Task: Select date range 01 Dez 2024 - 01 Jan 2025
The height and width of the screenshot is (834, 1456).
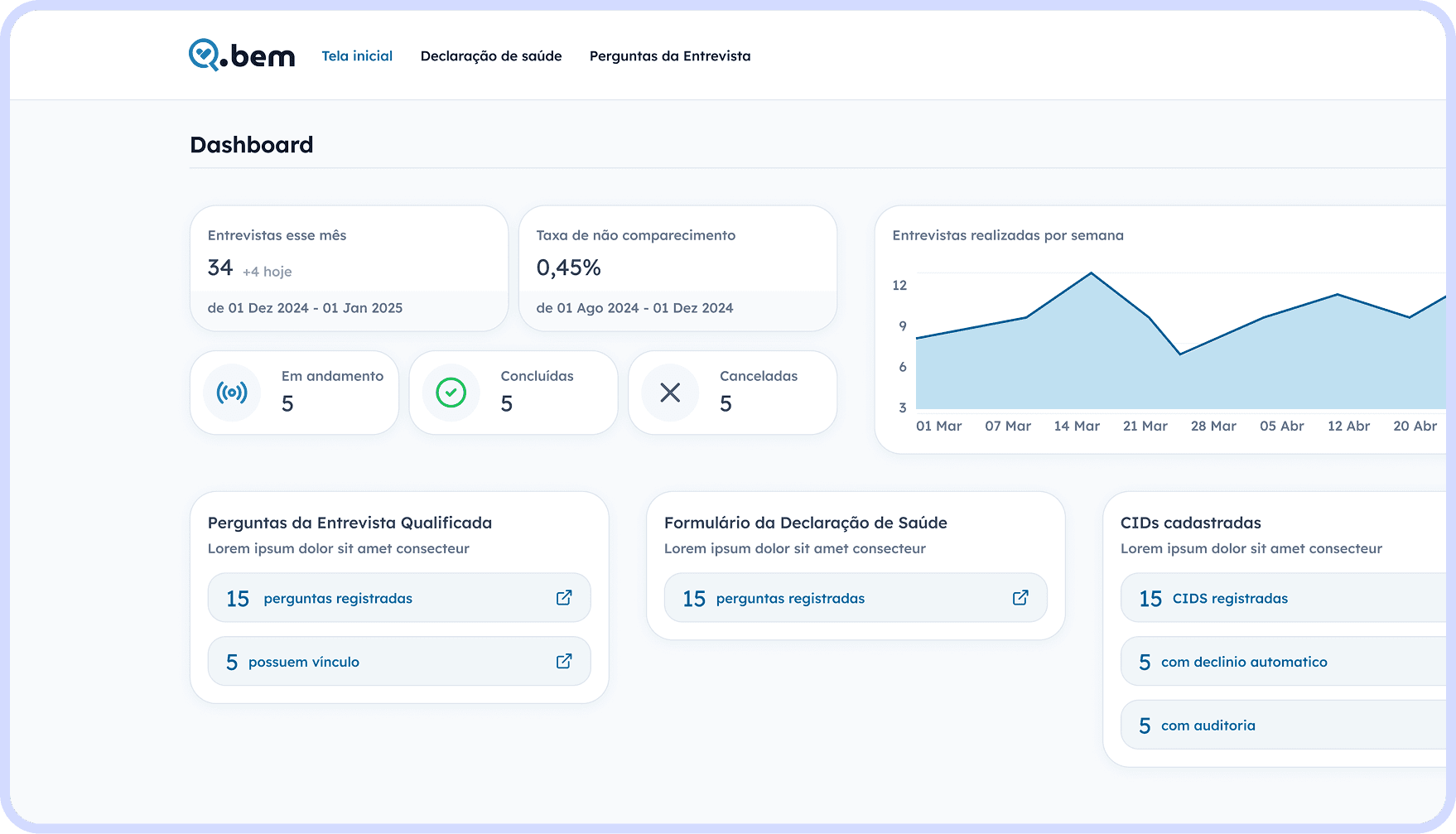Action: coord(305,308)
